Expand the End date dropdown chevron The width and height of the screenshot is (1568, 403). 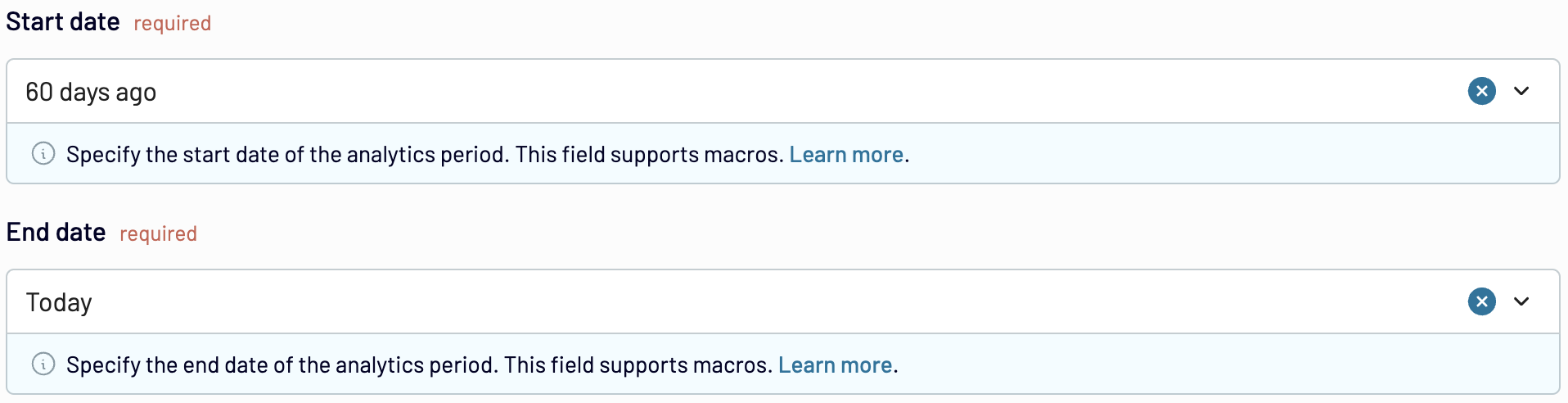[x=1521, y=301]
